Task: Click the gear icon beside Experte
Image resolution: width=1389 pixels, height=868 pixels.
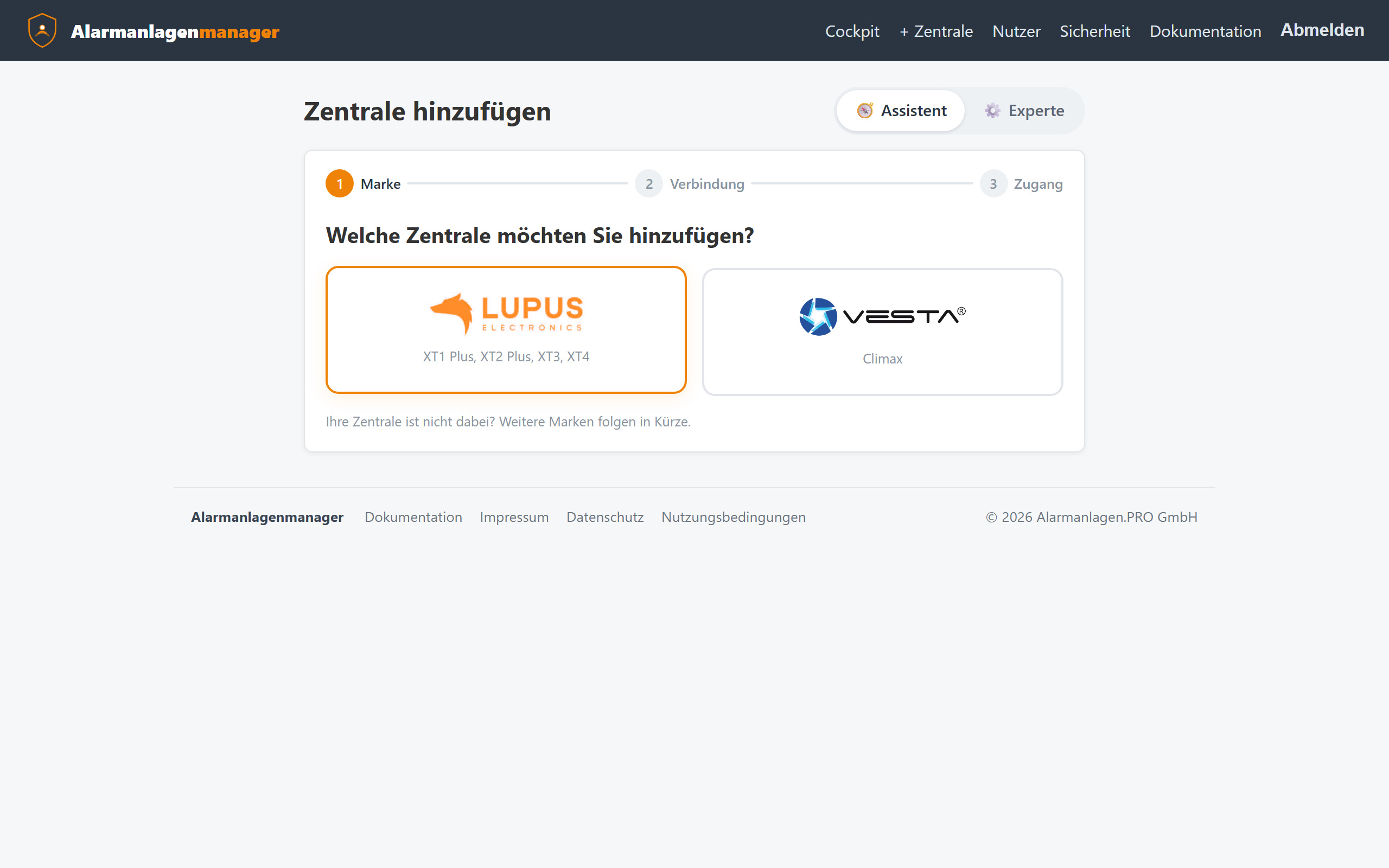Action: point(992,110)
